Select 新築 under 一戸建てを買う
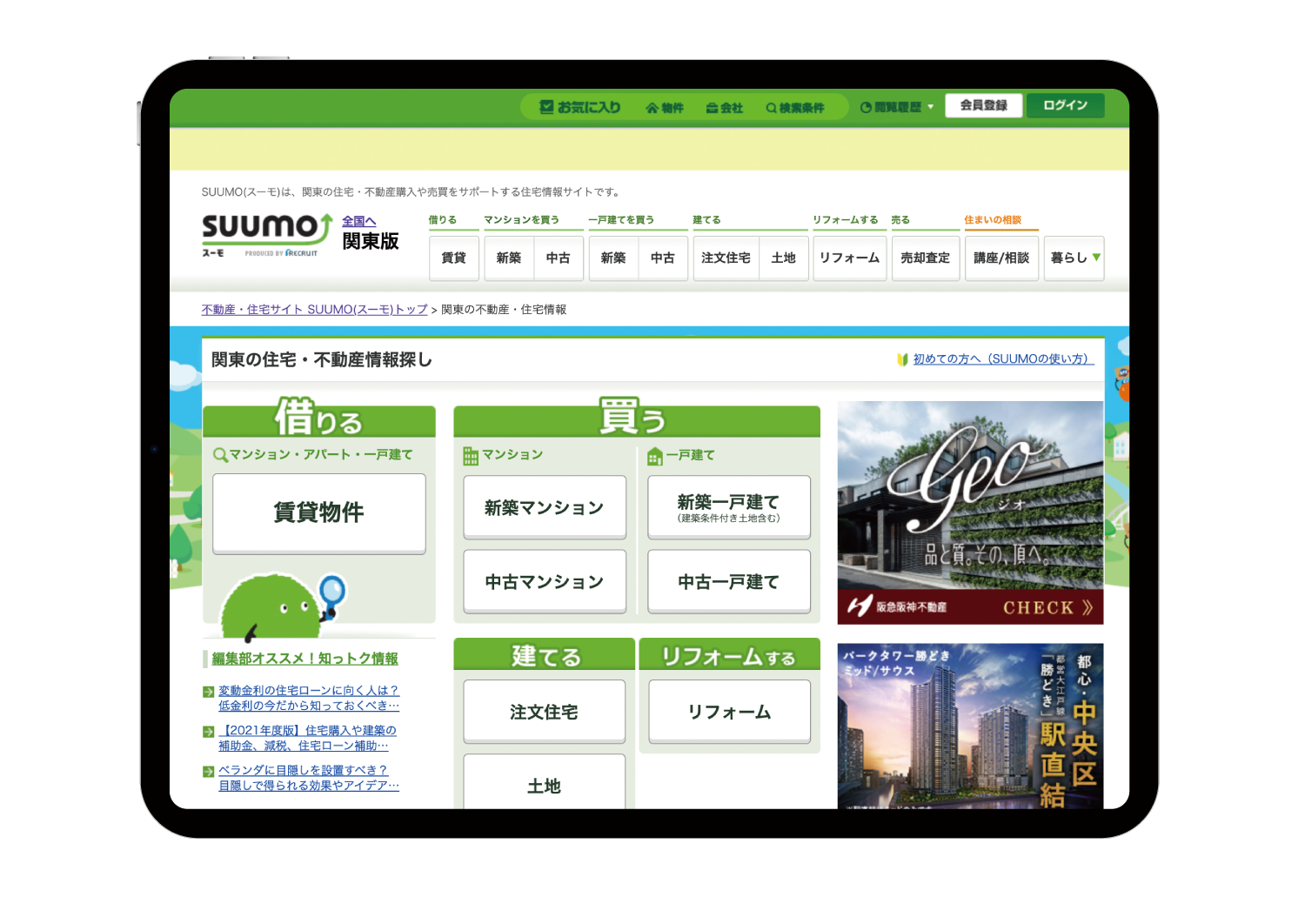The height and width of the screenshot is (924, 1305). (x=613, y=258)
